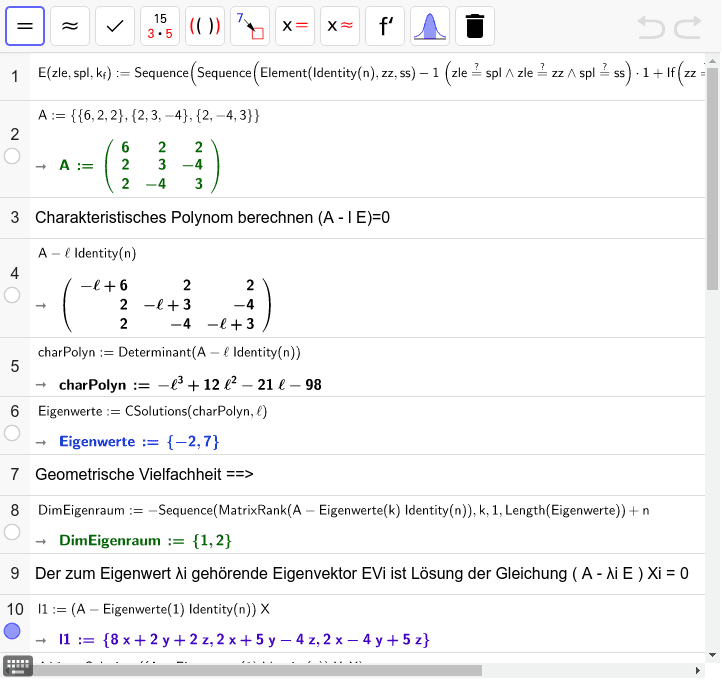
Task: Click the input A := {{6,2,2},...} in row 2
Action: point(149,115)
